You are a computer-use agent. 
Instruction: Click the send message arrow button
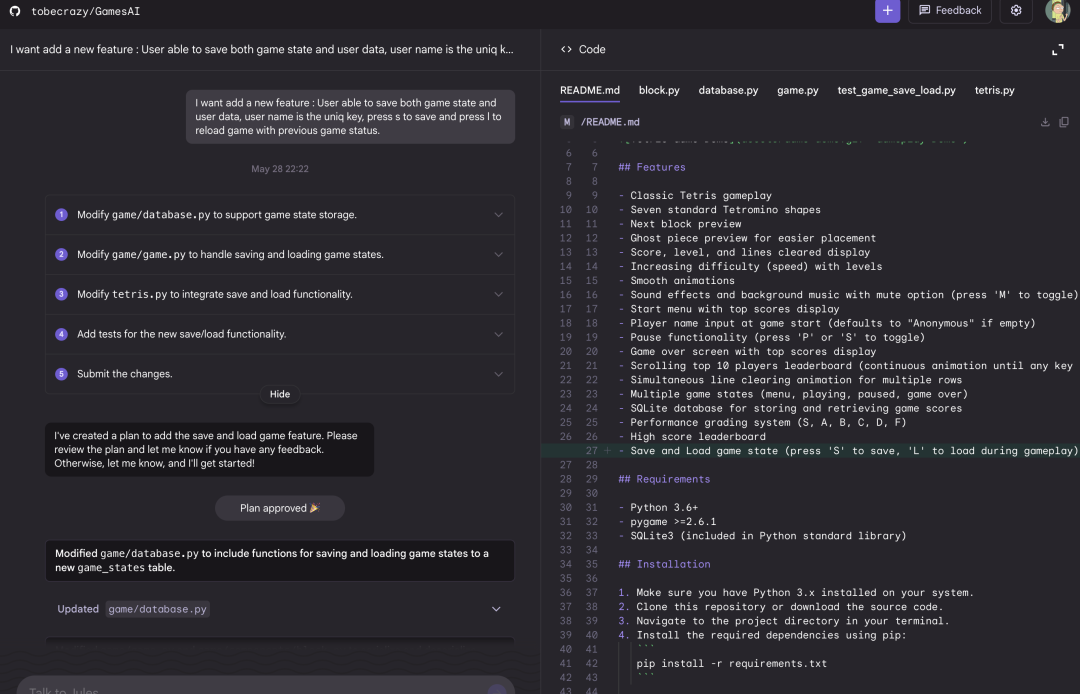[x=496, y=689]
